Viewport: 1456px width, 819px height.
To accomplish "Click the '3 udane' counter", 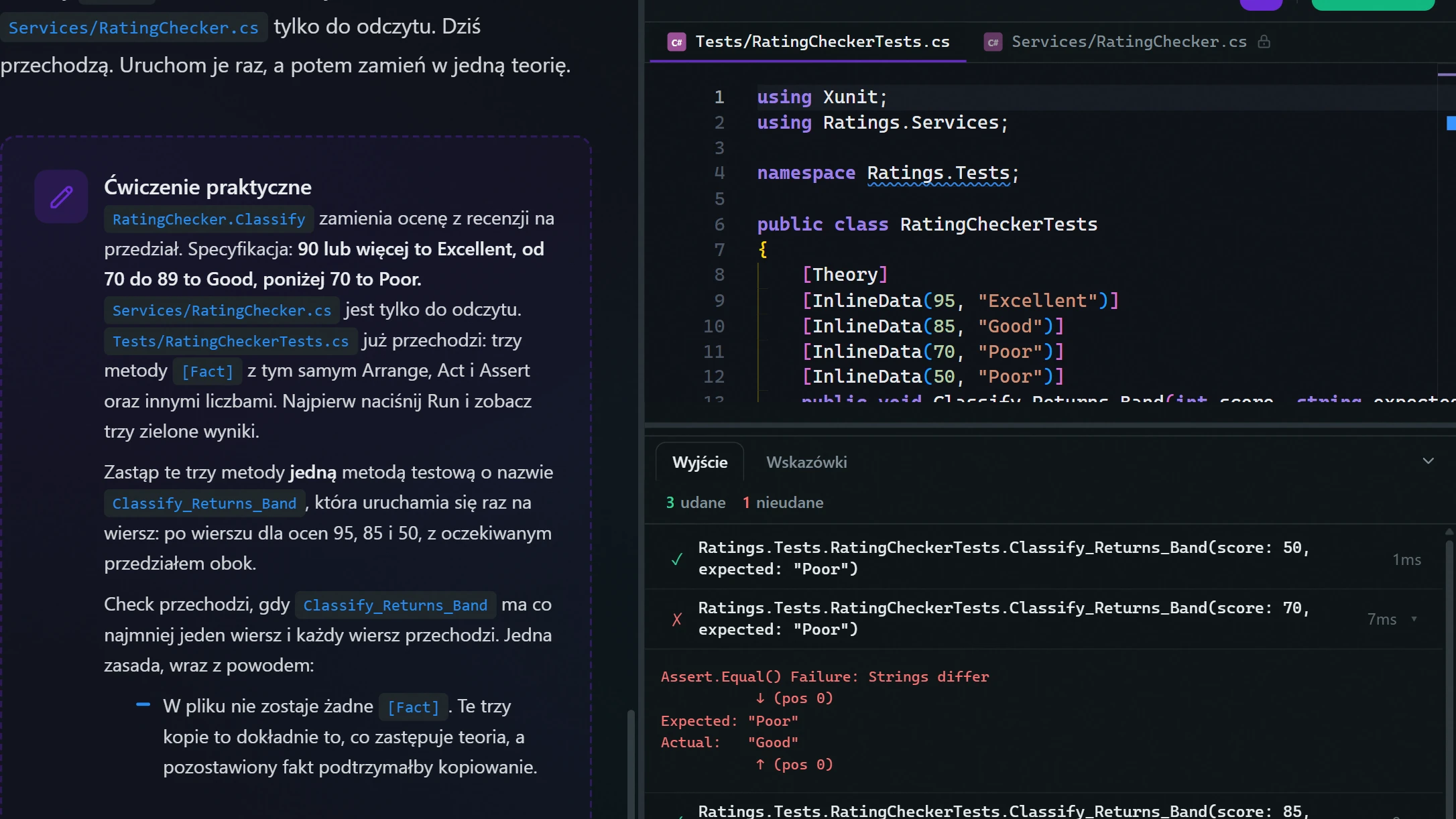I will [695, 503].
